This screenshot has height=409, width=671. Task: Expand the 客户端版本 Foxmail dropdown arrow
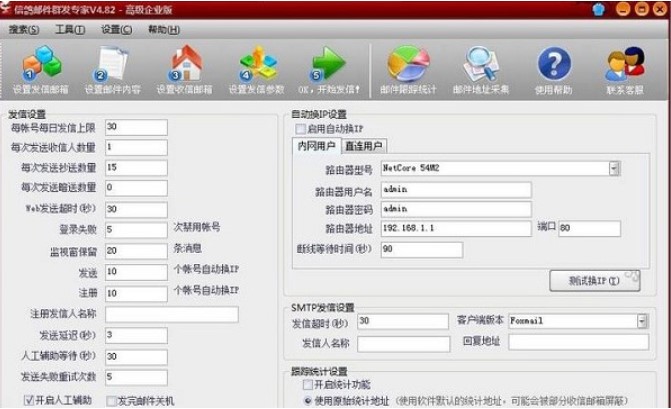tap(642, 321)
